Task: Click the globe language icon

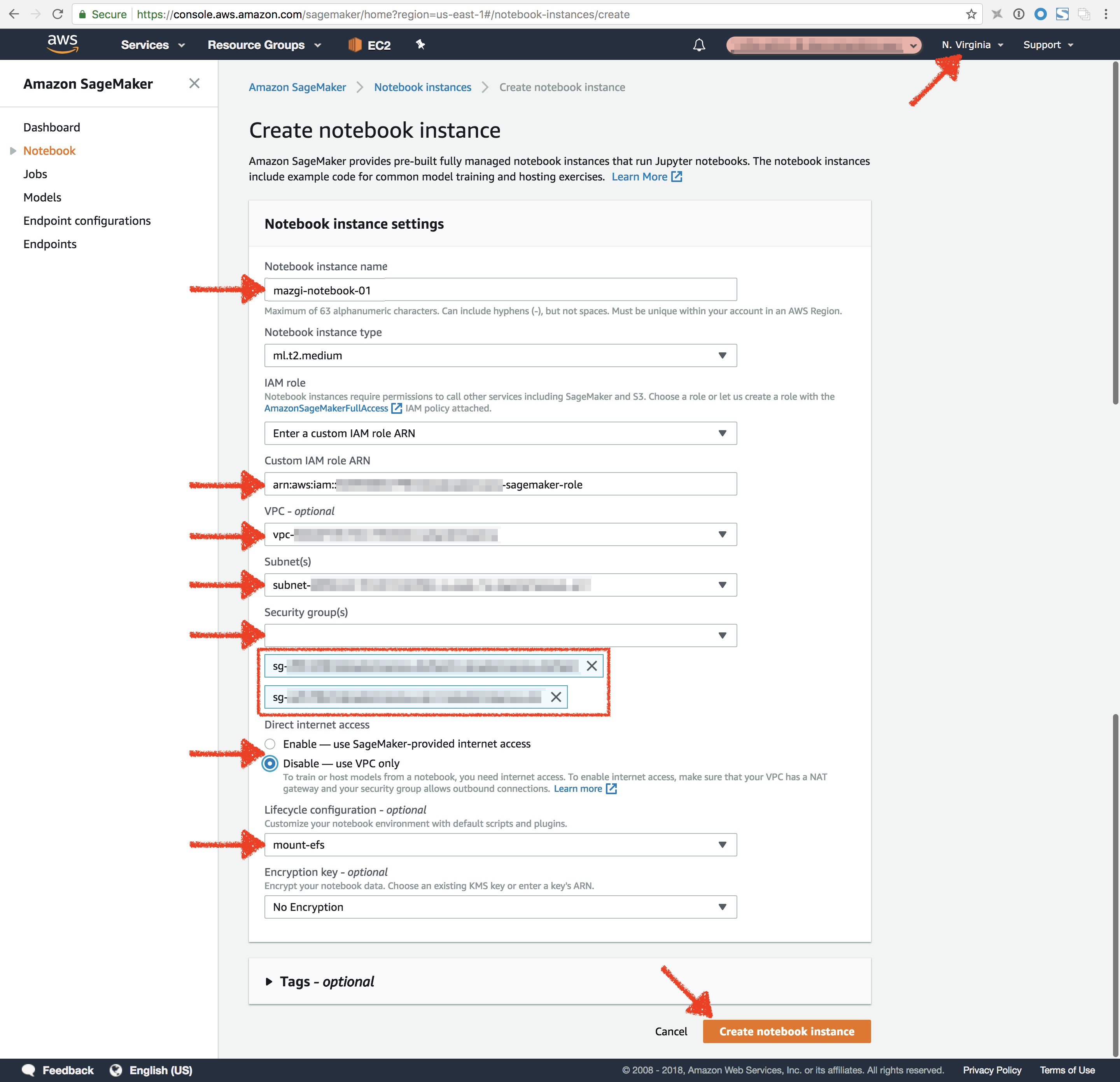Action: 116,1070
